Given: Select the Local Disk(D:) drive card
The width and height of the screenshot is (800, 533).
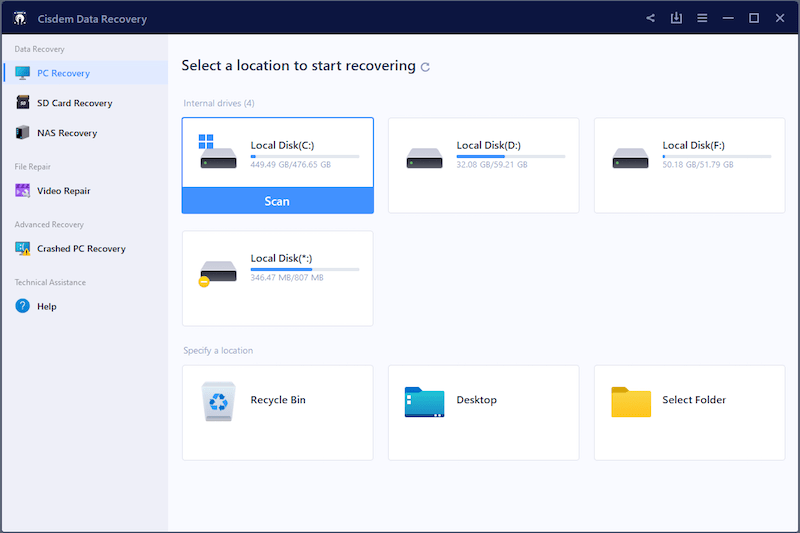Looking at the screenshot, I should click(483, 165).
